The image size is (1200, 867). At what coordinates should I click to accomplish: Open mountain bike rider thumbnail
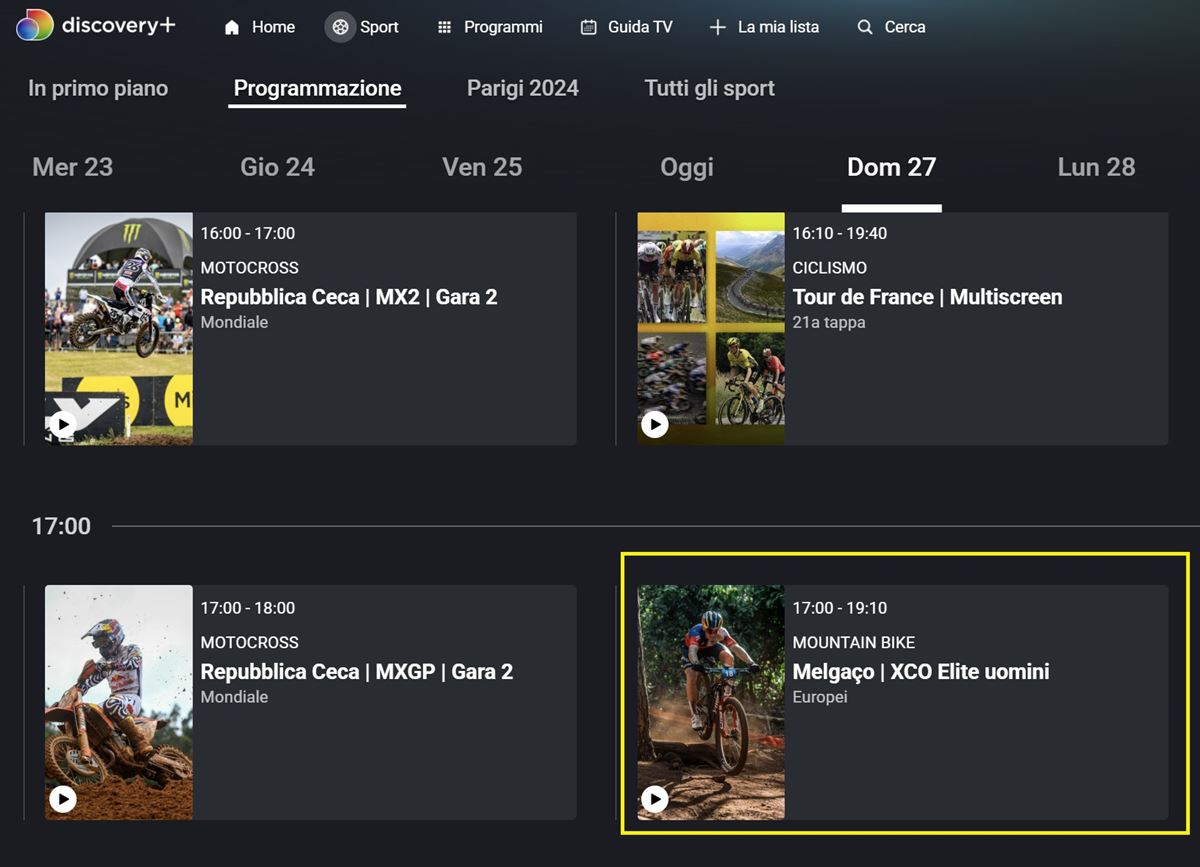coord(711,703)
